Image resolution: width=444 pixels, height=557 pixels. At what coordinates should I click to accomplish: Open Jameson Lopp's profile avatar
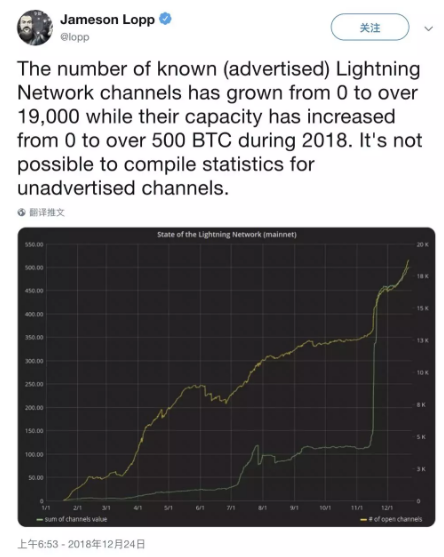(35, 28)
